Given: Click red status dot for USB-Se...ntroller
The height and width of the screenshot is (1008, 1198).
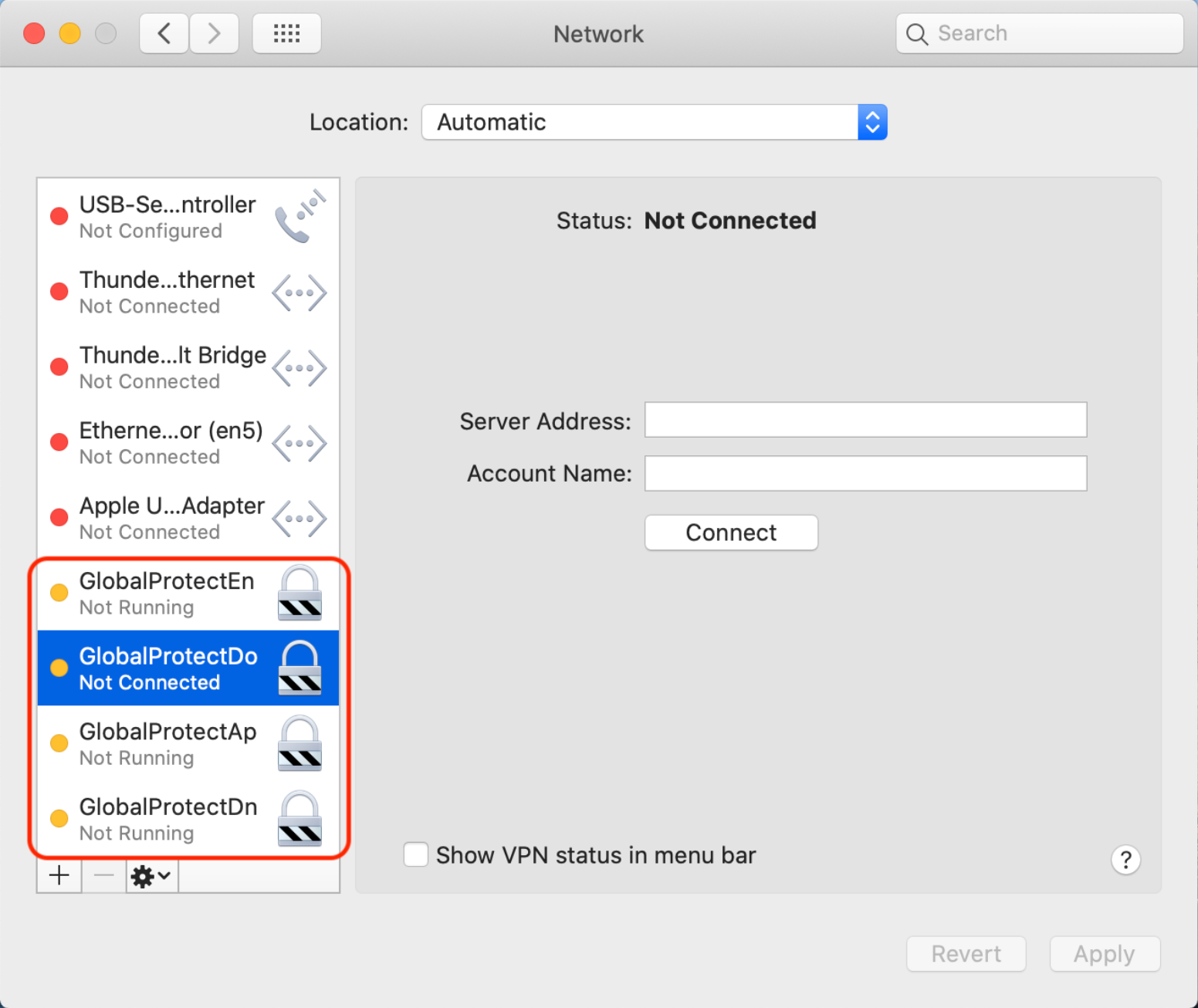Looking at the screenshot, I should pos(59,216).
